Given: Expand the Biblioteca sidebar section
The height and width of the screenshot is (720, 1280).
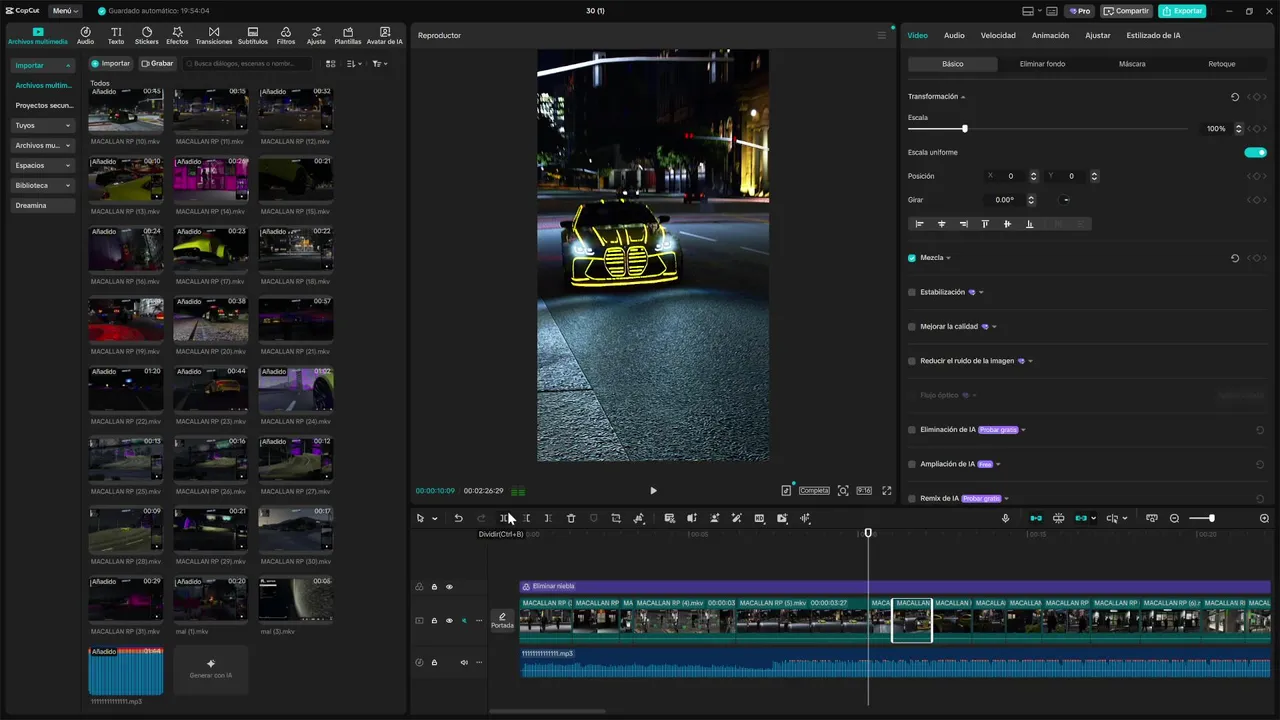Looking at the screenshot, I should 42,186.
